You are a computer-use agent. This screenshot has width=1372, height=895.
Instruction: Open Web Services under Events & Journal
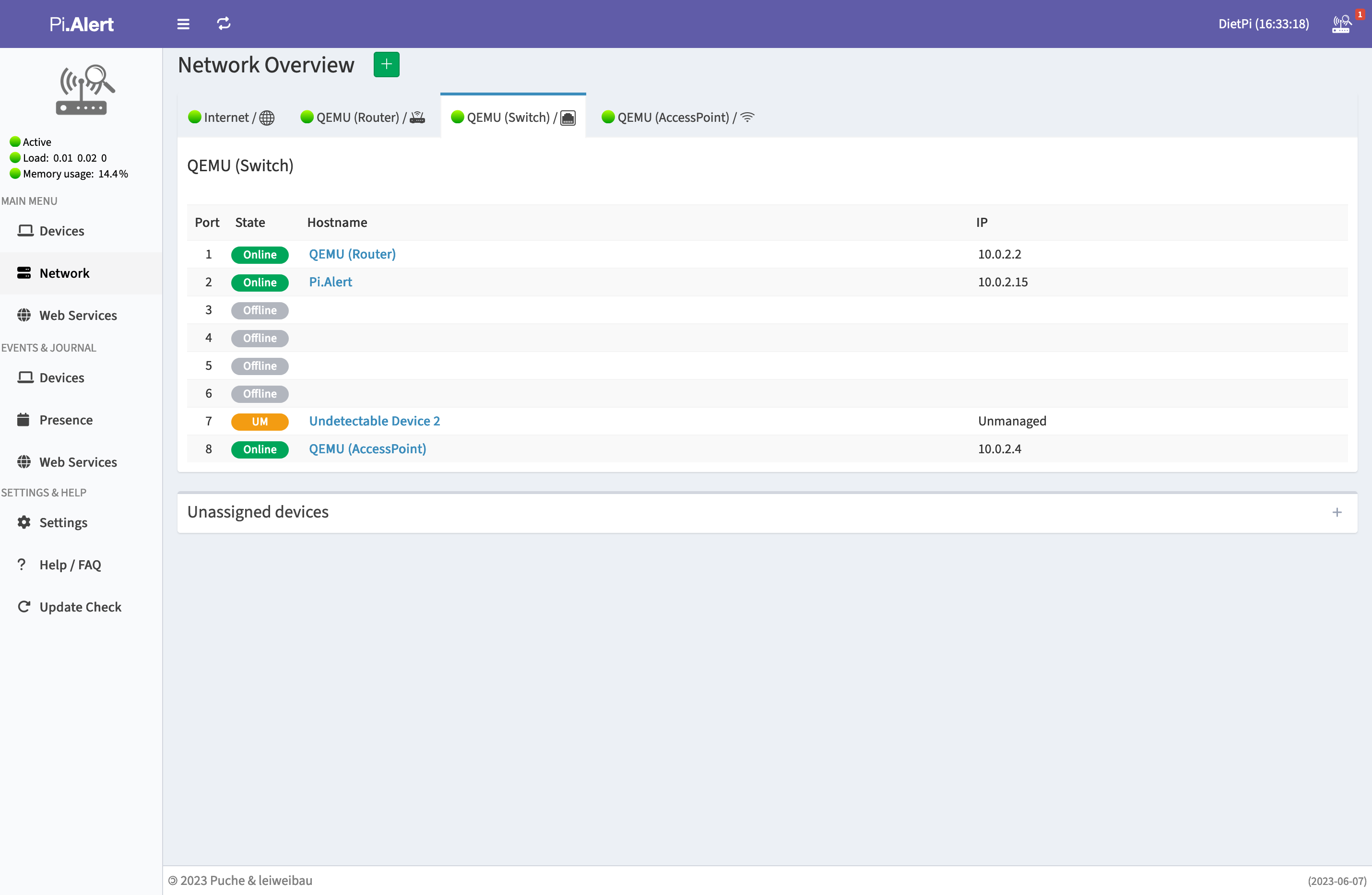pos(81,462)
